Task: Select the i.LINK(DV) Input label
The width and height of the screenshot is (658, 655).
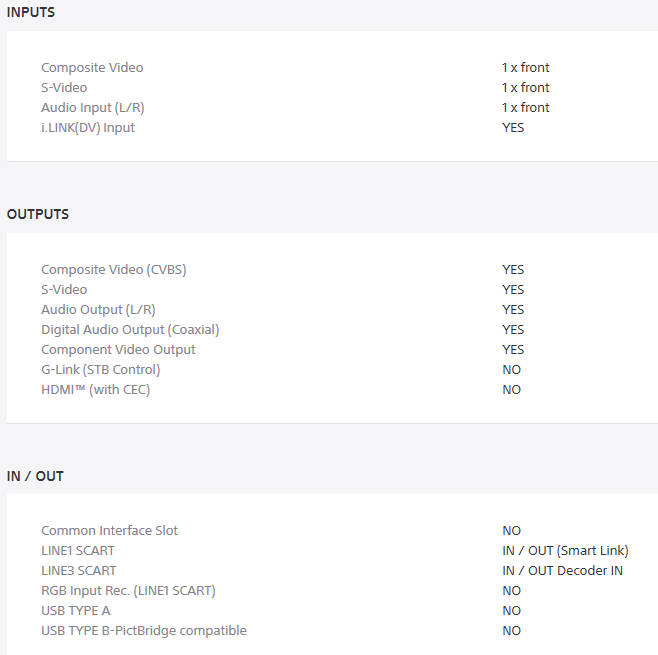Action: point(88,128)
